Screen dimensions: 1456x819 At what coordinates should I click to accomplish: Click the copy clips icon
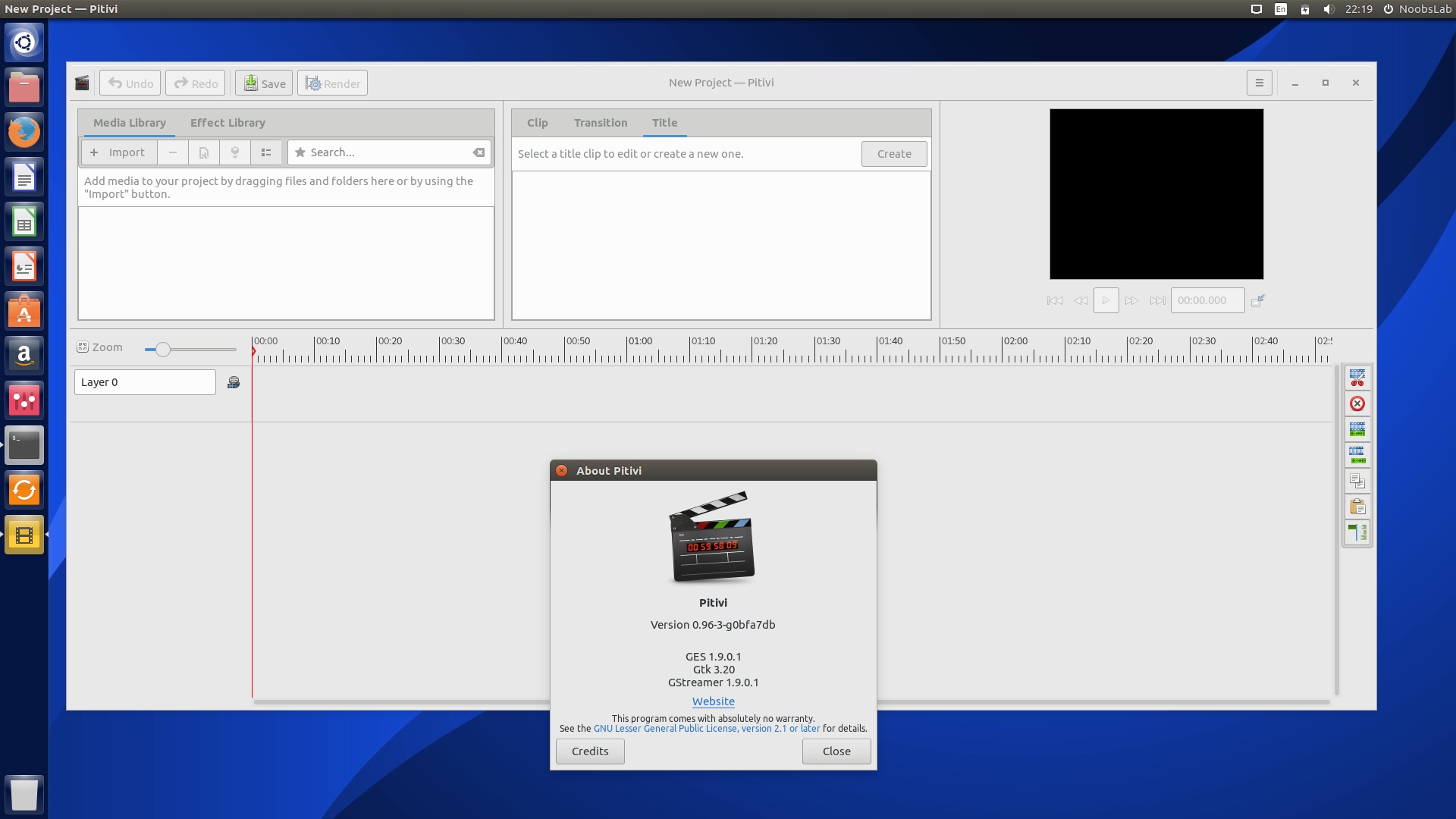tap(1357, 481)
